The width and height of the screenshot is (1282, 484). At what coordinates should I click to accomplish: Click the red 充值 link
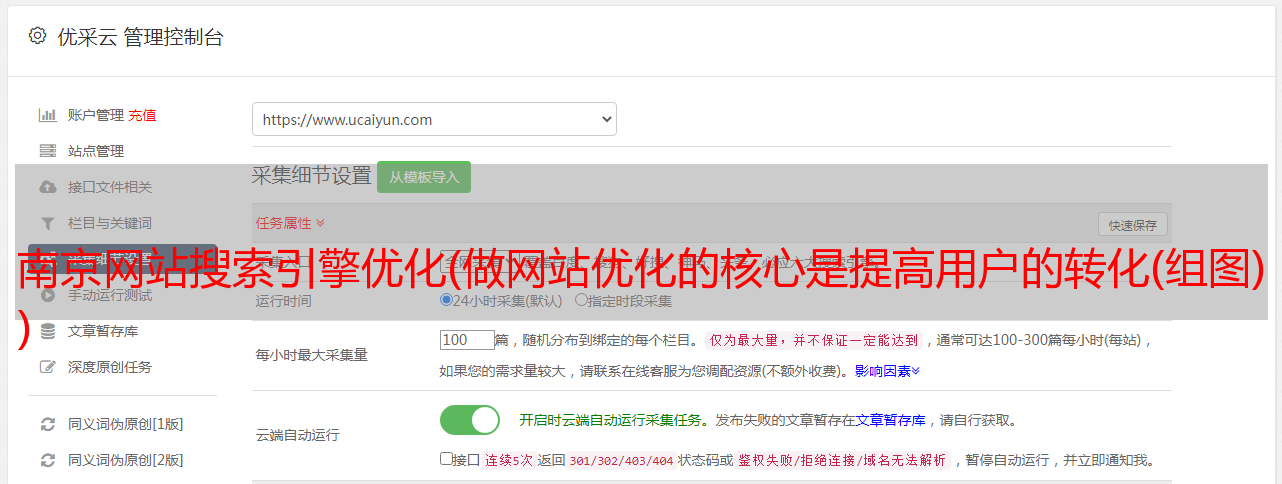tap(142, 115)
